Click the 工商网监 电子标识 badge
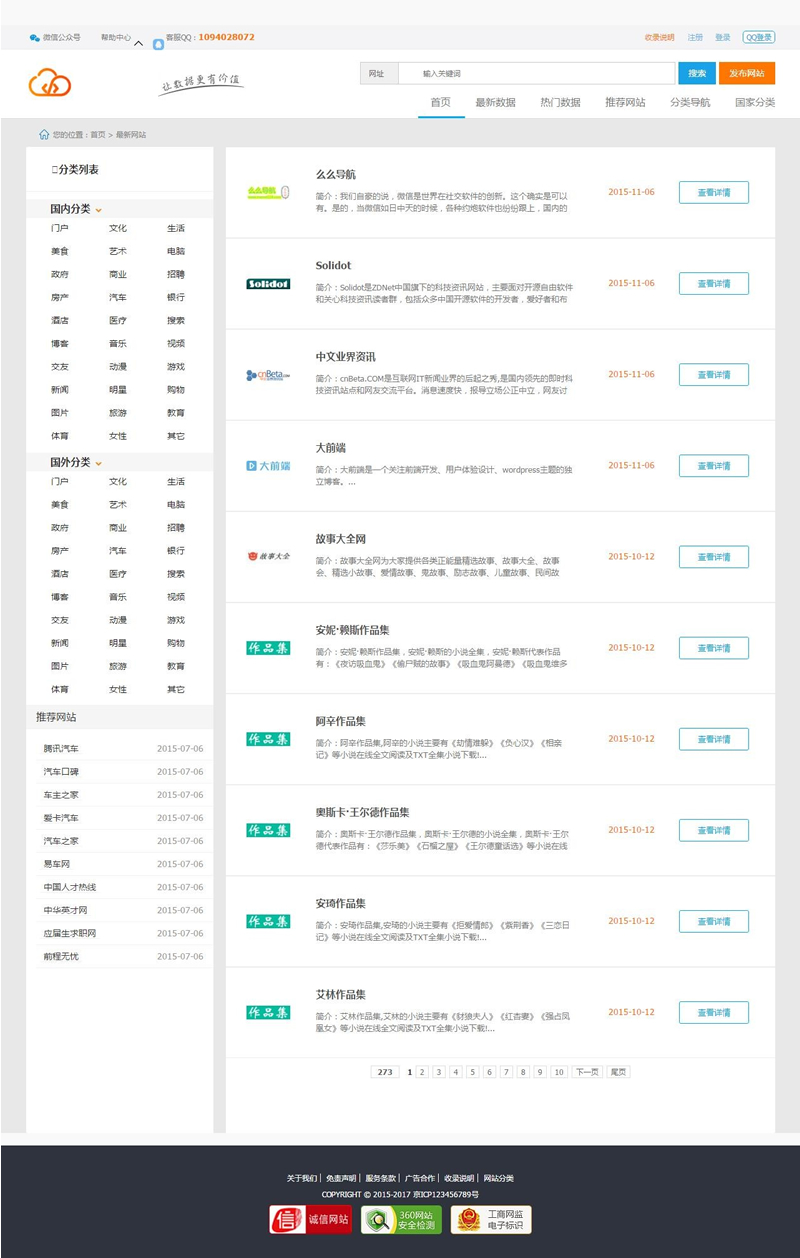This screenshot has height=1258, width=800. [x=491, y=1219]
